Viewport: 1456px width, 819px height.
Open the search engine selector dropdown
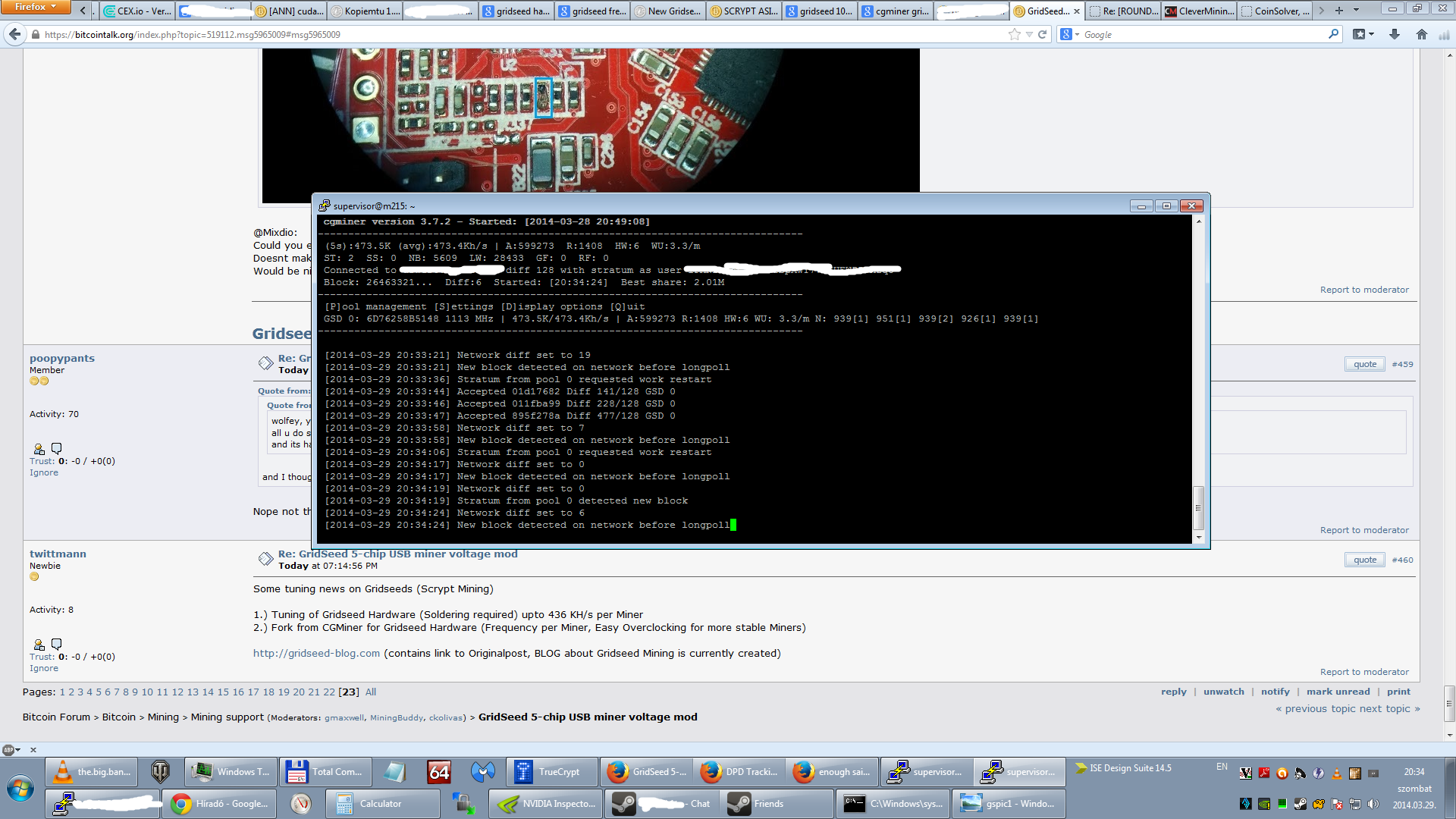click(1069, 34)
